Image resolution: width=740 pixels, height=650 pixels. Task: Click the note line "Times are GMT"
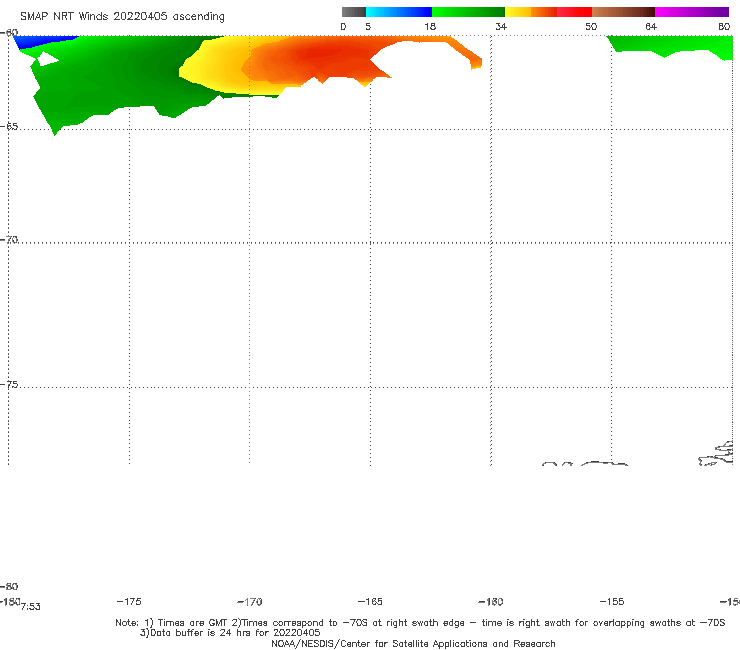coord(193,623)
